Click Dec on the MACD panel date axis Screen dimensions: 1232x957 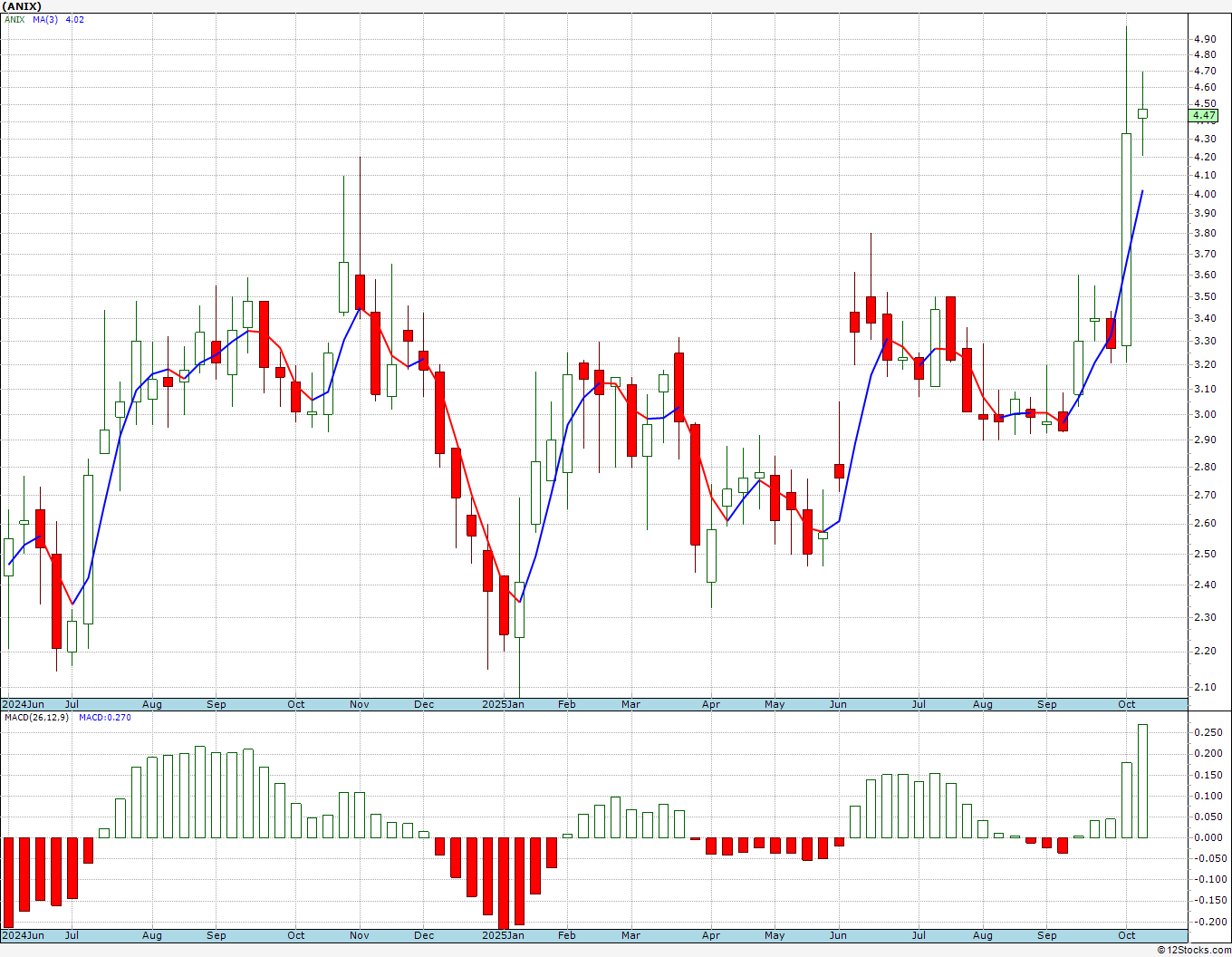[x=424, y=935]
